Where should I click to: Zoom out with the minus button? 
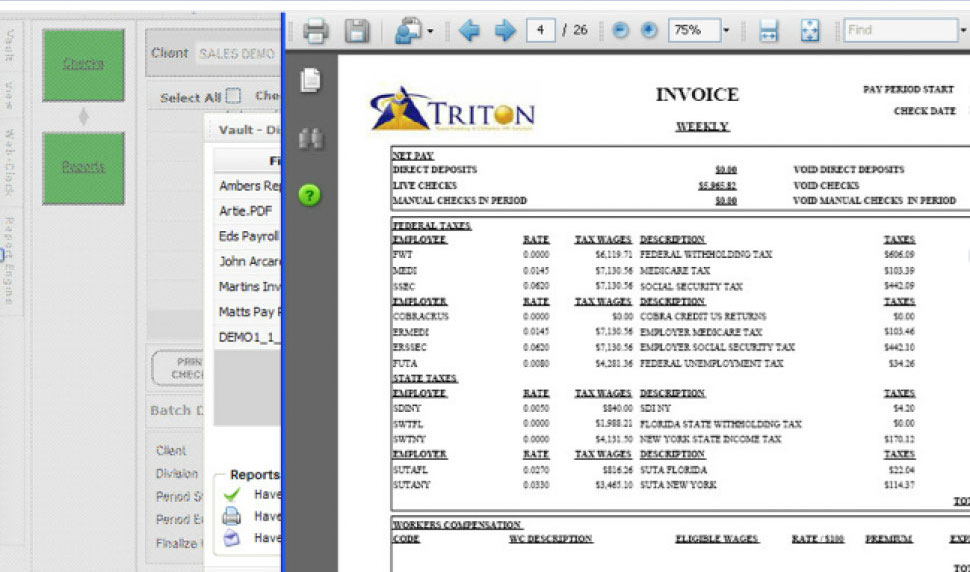click(x=620, y=31)
